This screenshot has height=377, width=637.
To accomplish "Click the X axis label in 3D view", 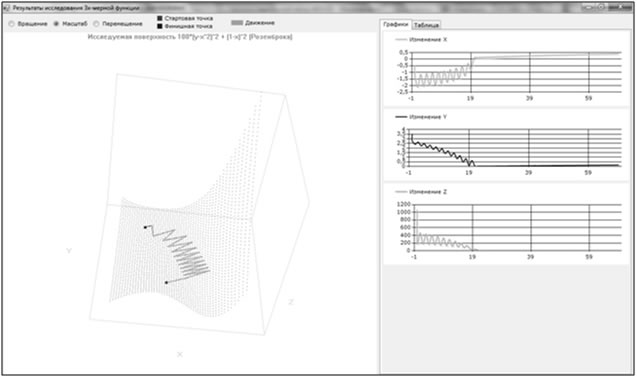I will click(180, 355).
